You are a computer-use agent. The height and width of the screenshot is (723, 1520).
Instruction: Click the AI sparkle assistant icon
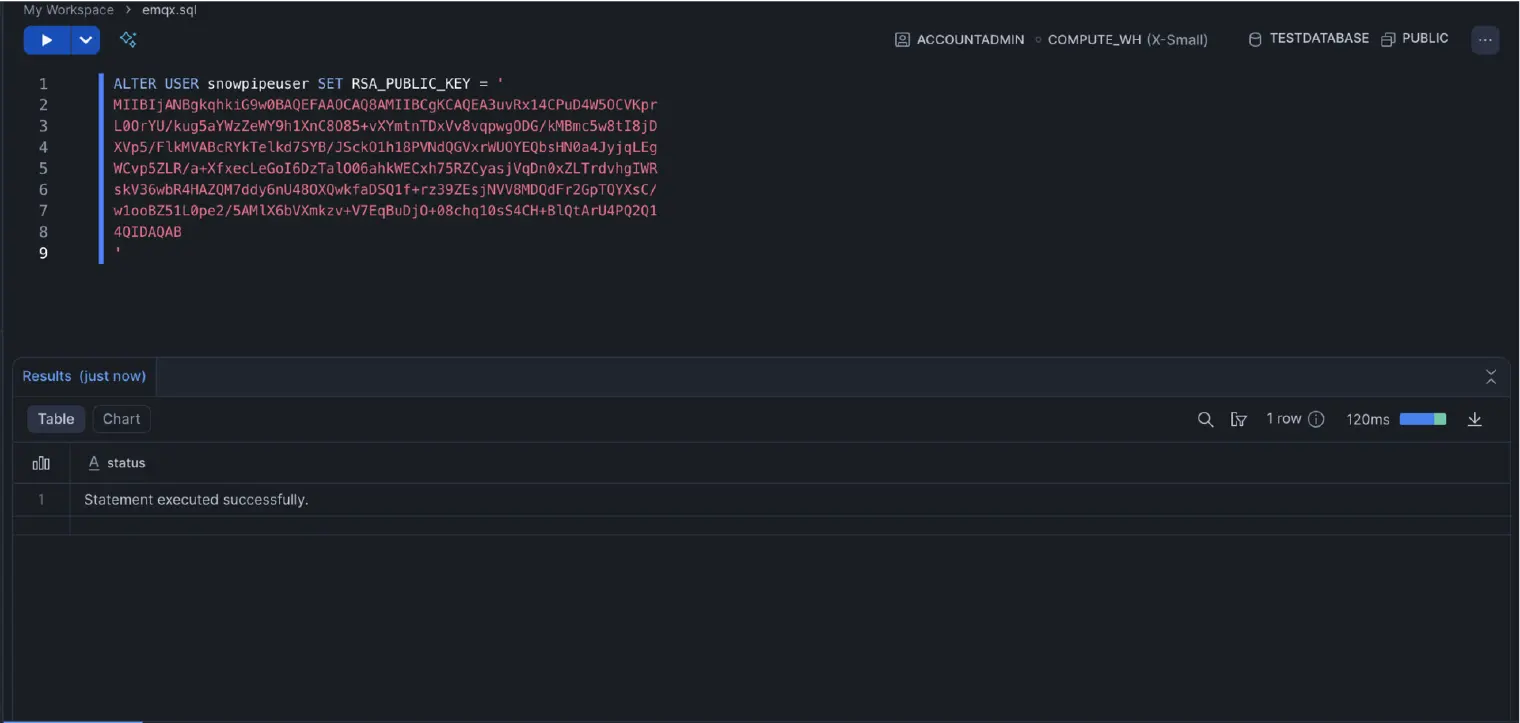(128, 40)
